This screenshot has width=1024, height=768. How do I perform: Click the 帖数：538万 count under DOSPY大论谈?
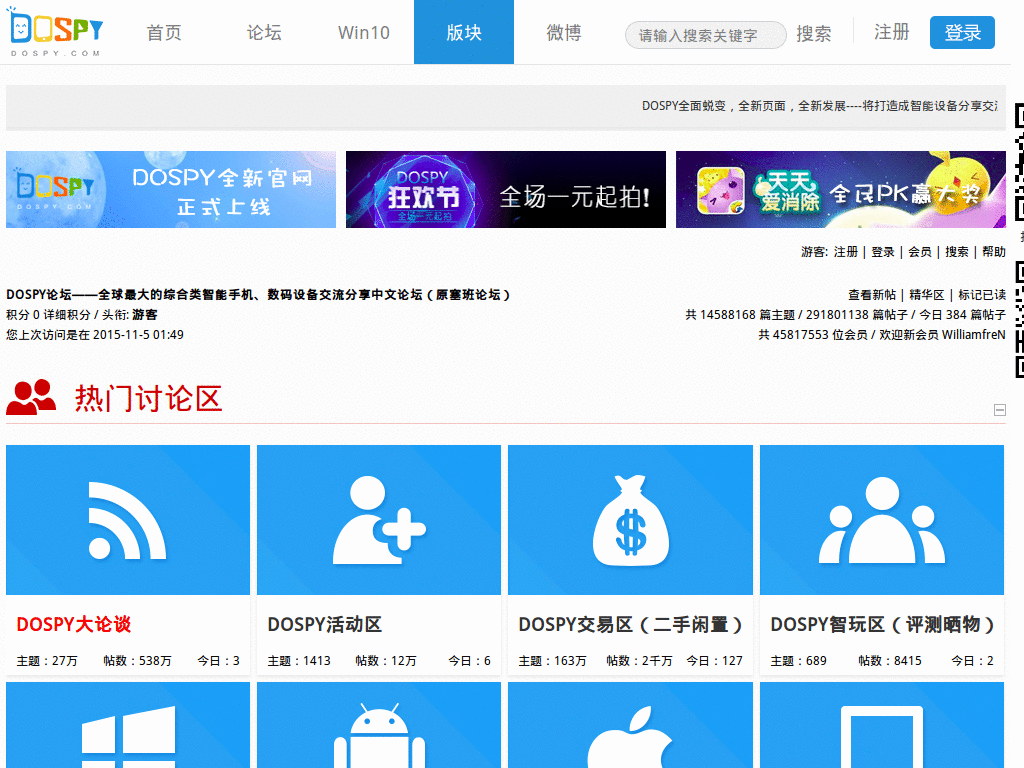click(138, 661)
